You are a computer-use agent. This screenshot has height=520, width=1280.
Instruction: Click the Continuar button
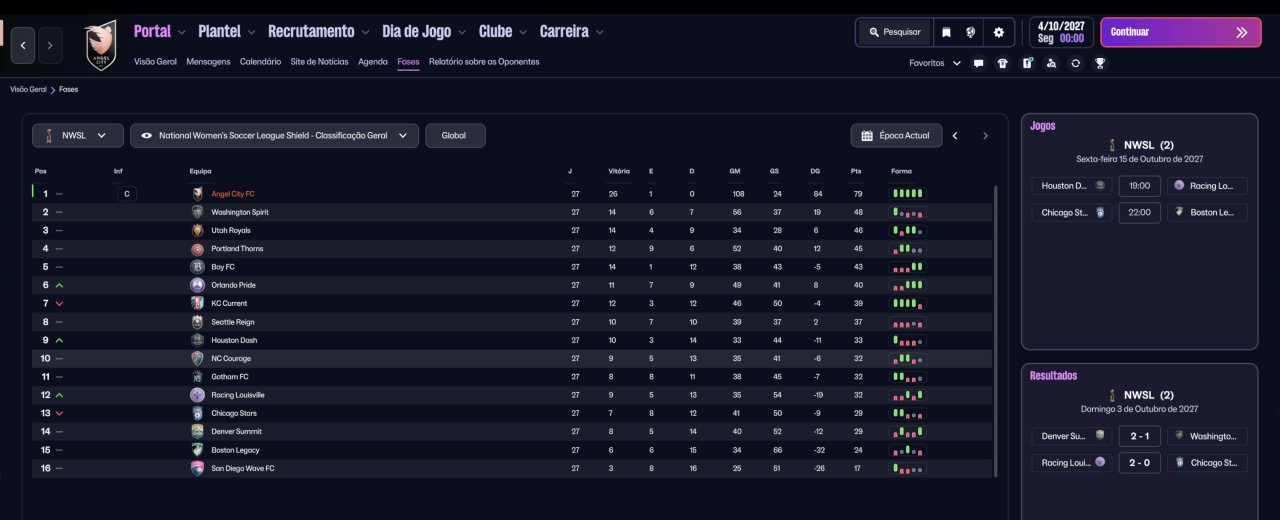click(x=1181, y=32)
